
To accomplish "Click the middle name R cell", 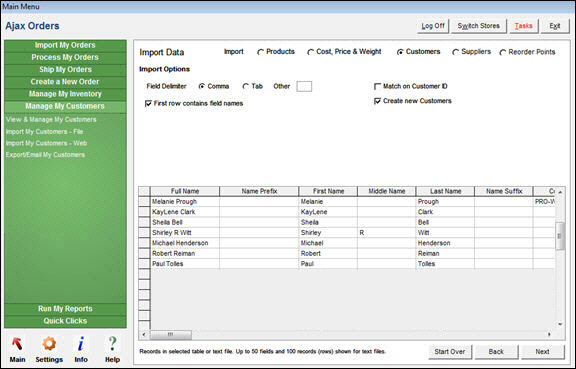I will (386, 233).
